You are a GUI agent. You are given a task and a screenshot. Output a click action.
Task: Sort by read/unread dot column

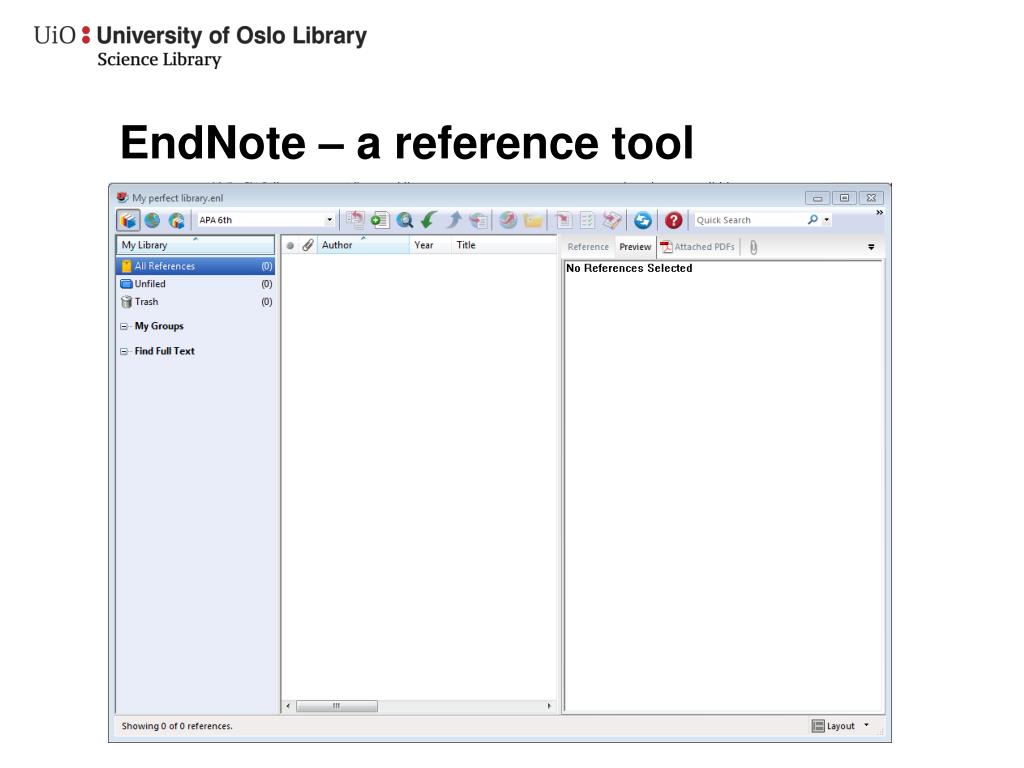[290, 246]
